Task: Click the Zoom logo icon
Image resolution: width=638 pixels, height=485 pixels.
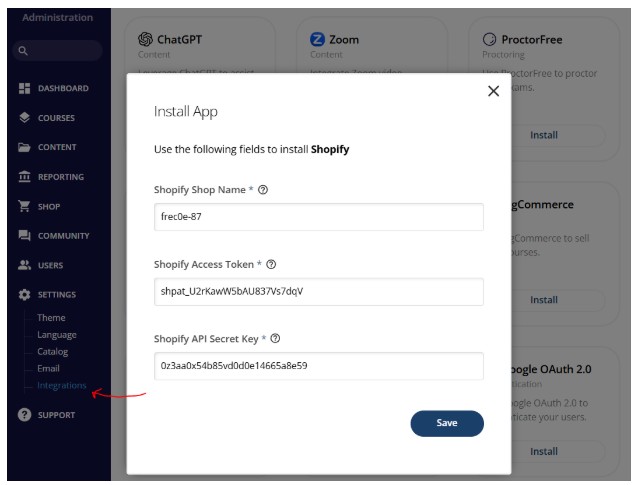Action: click(x=317, y=39)
